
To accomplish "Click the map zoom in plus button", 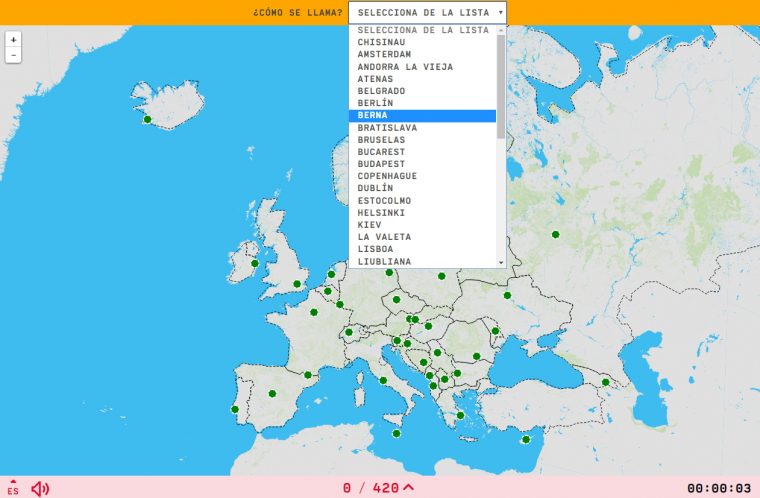I will pos(13,40).
